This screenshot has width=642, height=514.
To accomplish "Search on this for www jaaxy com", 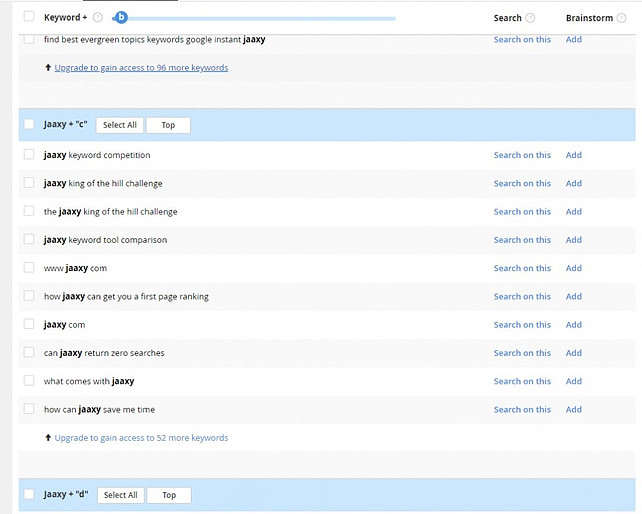I will pos(522,268).
